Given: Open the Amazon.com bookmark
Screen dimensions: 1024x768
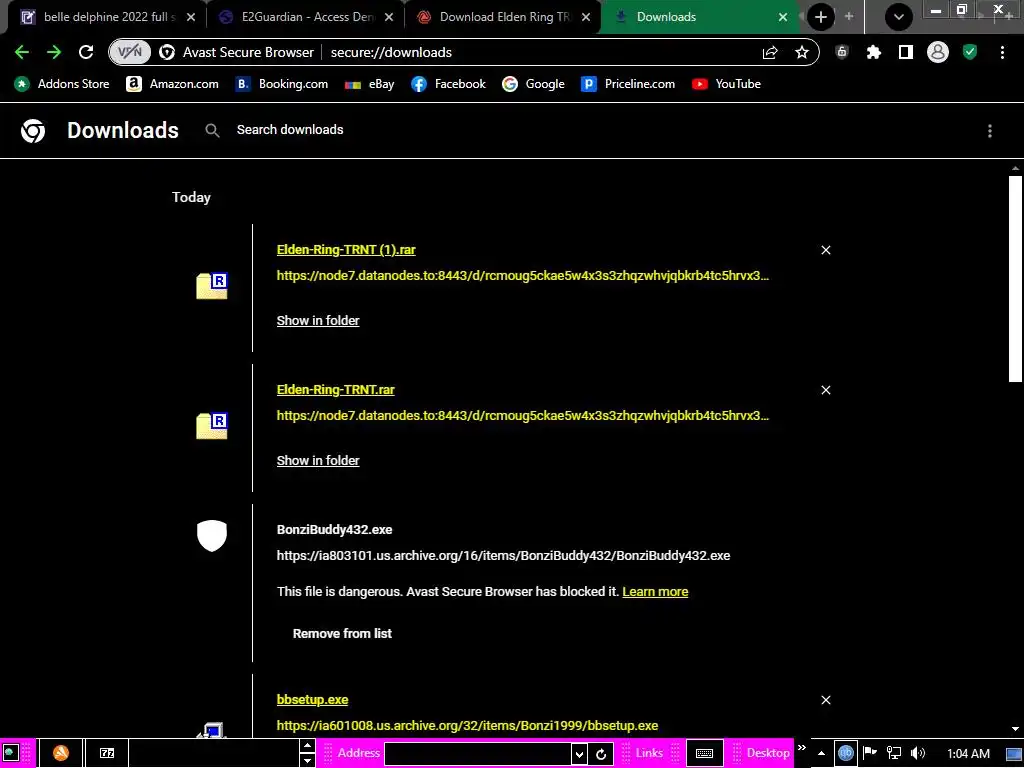Looking at the screenshot, I should point(172,84).
